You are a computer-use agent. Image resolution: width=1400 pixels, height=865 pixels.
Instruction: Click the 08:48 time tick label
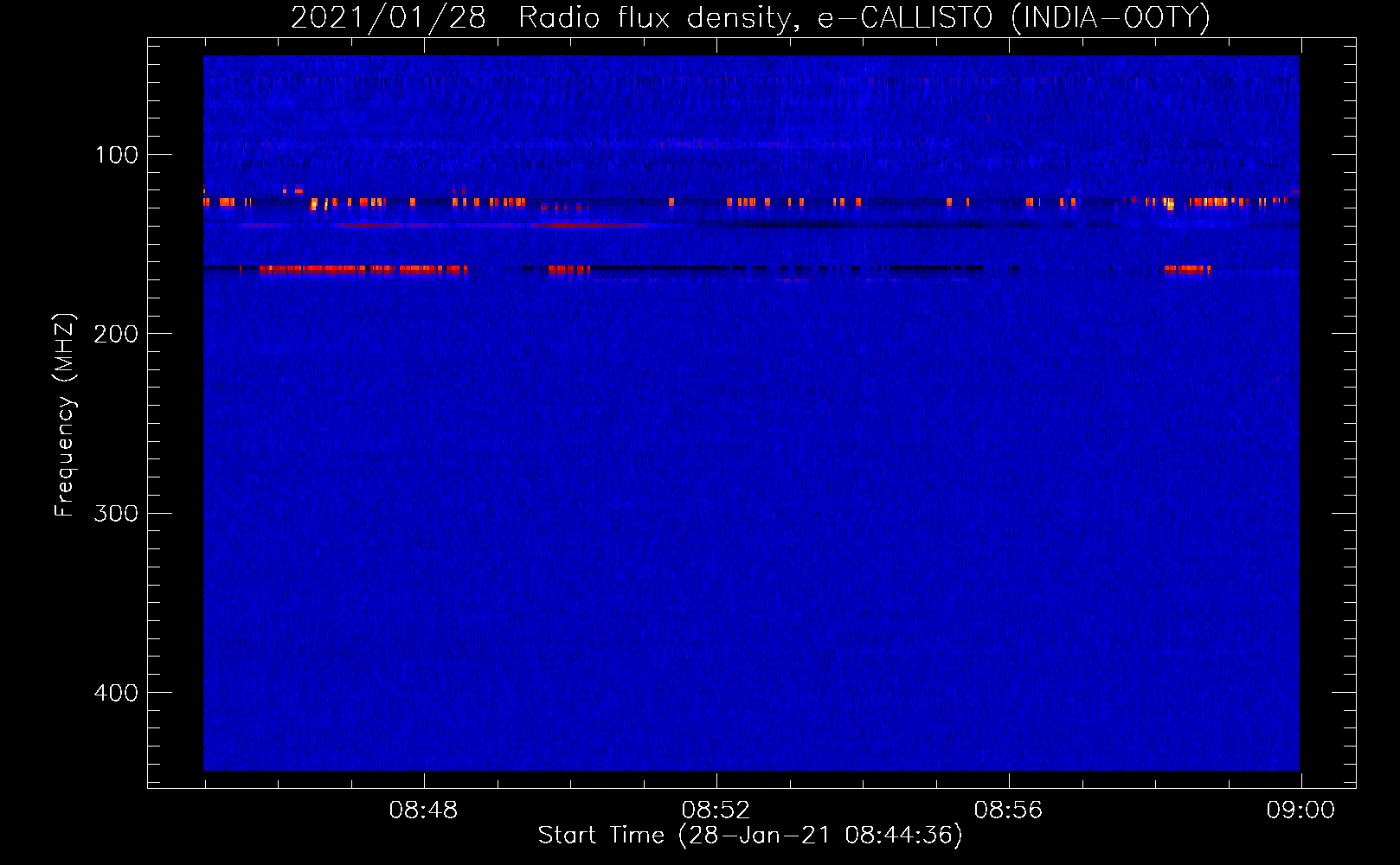[423, 811]
